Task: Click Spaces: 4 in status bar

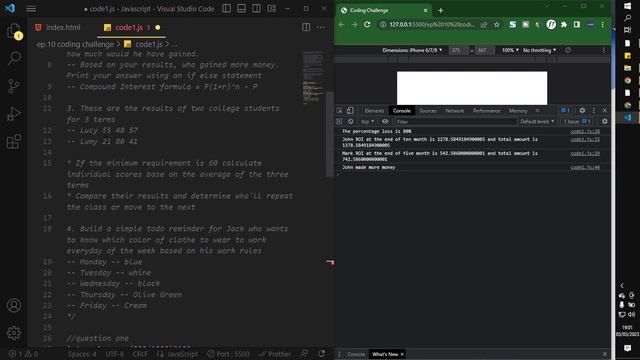Action: tap(82, 354)
